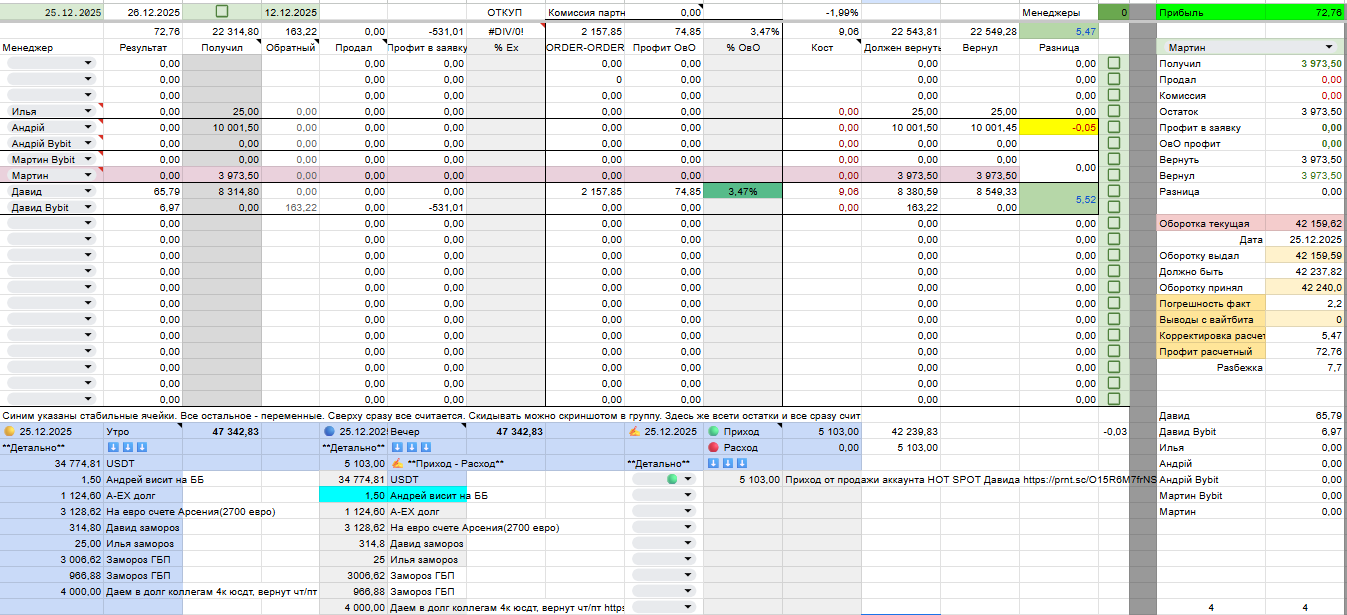This screenshot has height=615, width=1347.
Task: Select the #DIV/0! cell
Action: 505,31
